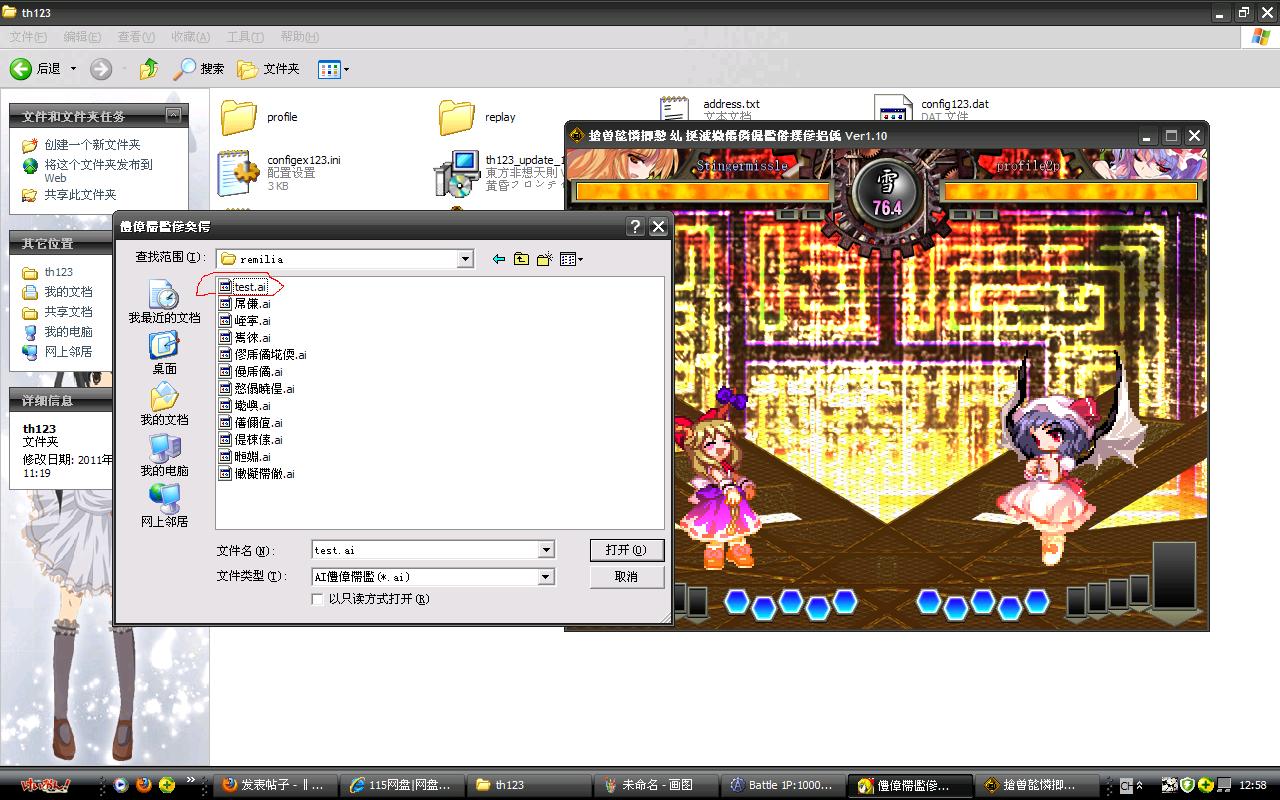Create a new folder in the Open dialog
Image resolution: width=1280 pixels, height=800 pixels.
pos(544,259)
